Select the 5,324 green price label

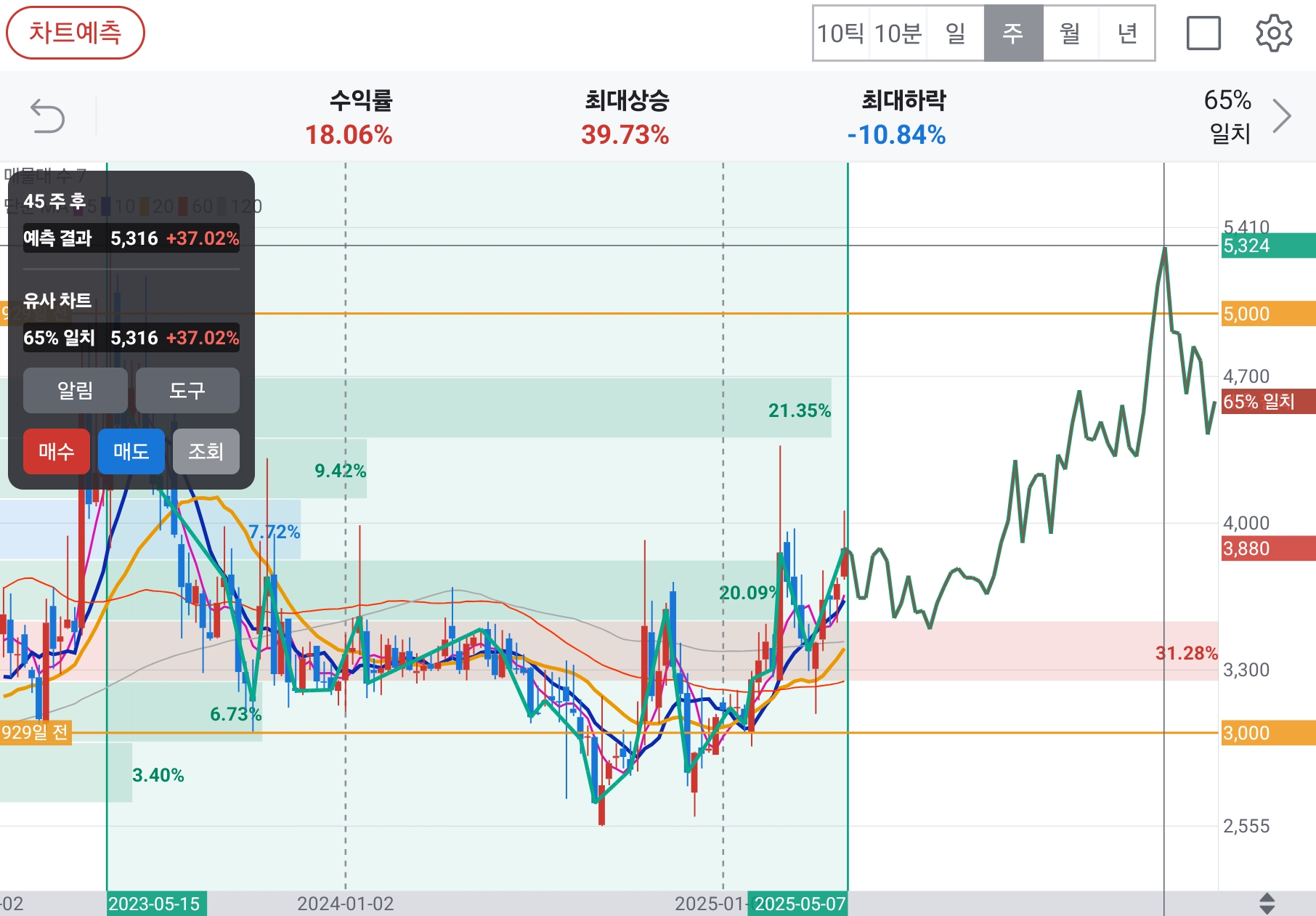click(1268, 246)
